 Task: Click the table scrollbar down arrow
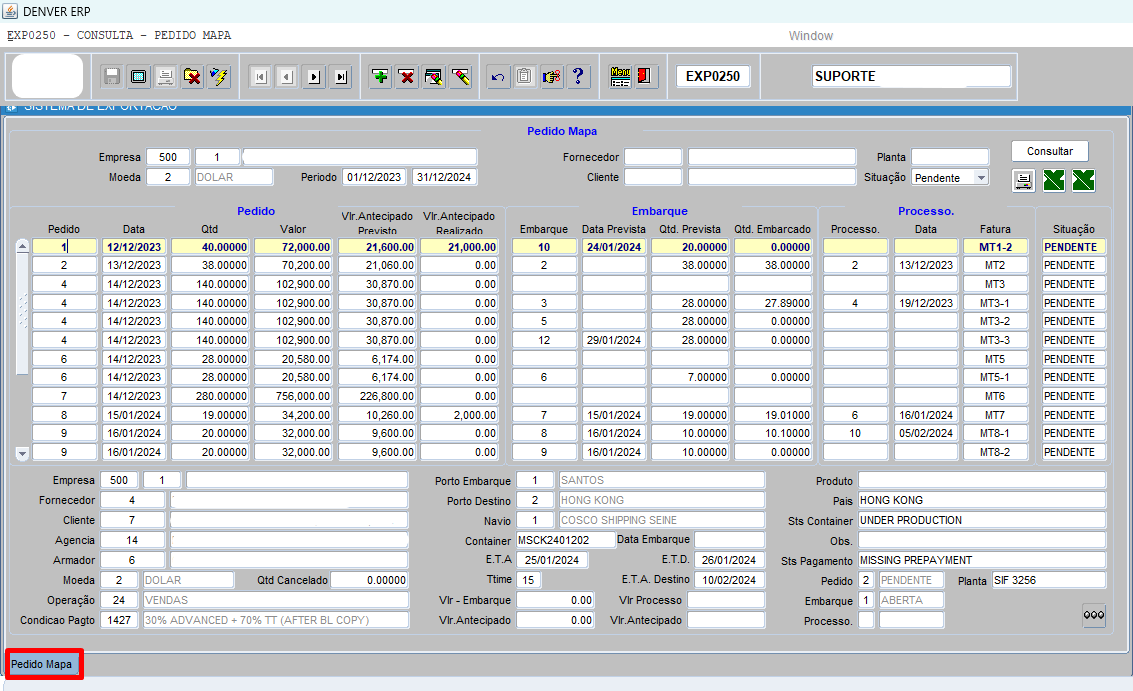point(22,454)
